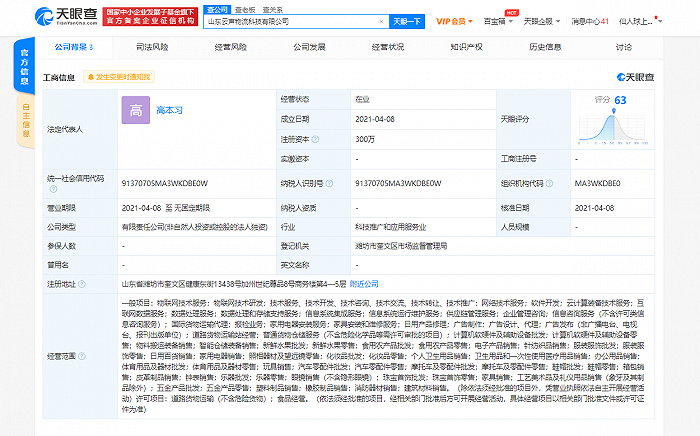The image size is (700, 436).
Task: Expand the 天眼企服 dropdown menu
Action: [542, 21]
